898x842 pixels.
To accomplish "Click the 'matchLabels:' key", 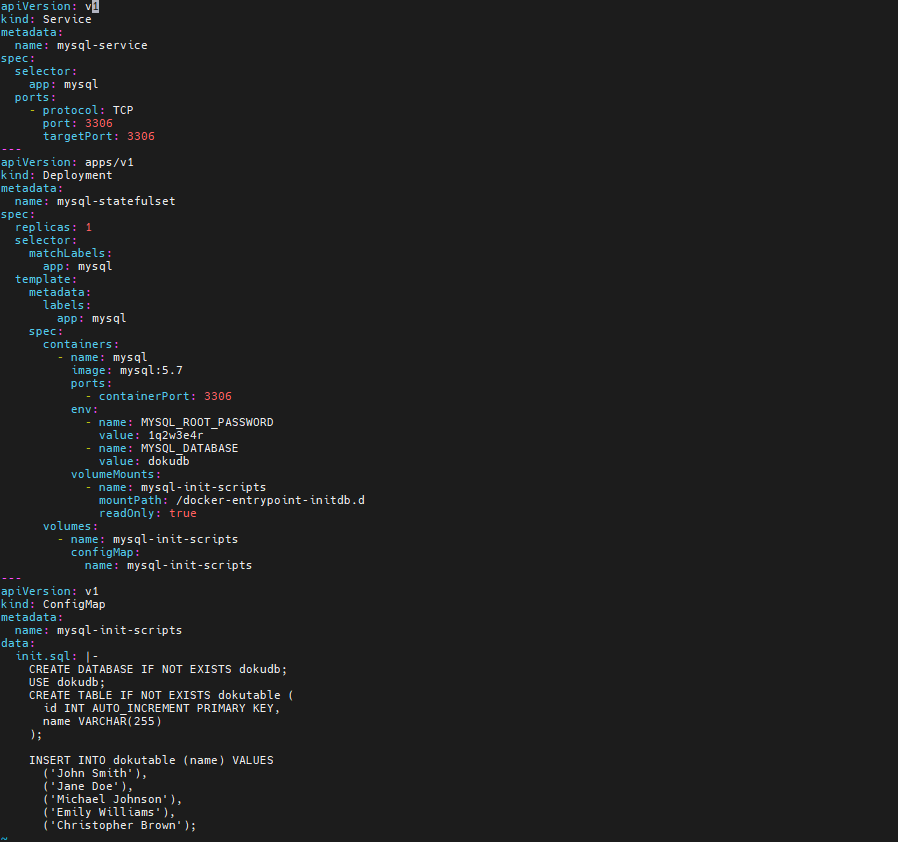I will [70, 253].
